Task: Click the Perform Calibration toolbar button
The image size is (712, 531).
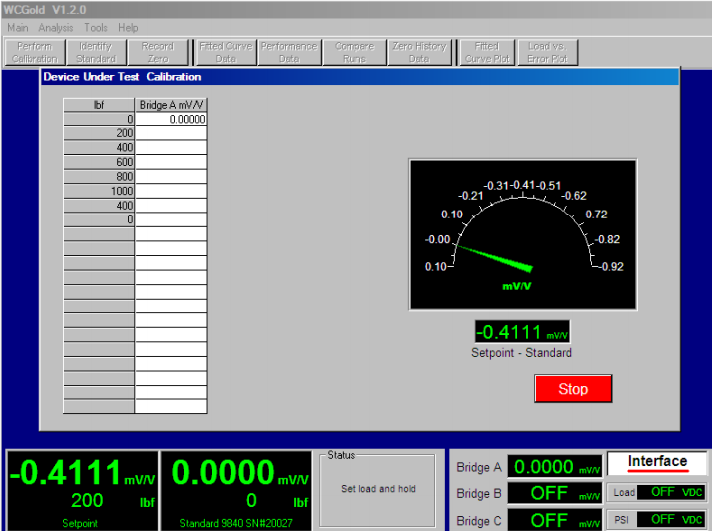Action: coord(35,52)
